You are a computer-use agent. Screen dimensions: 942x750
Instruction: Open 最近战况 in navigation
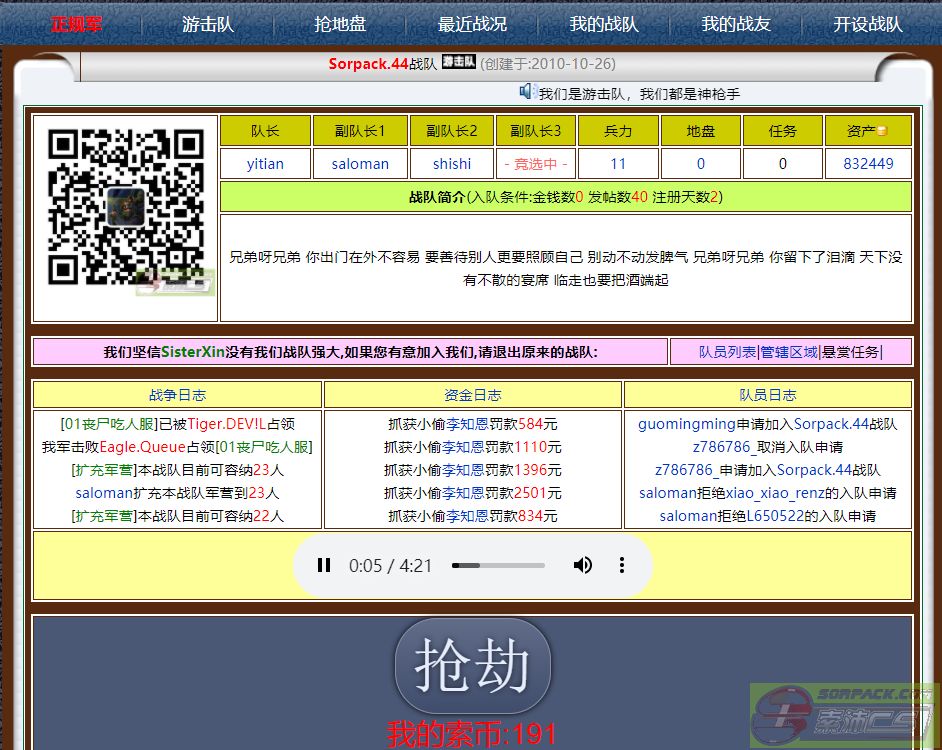click(472, 24)
